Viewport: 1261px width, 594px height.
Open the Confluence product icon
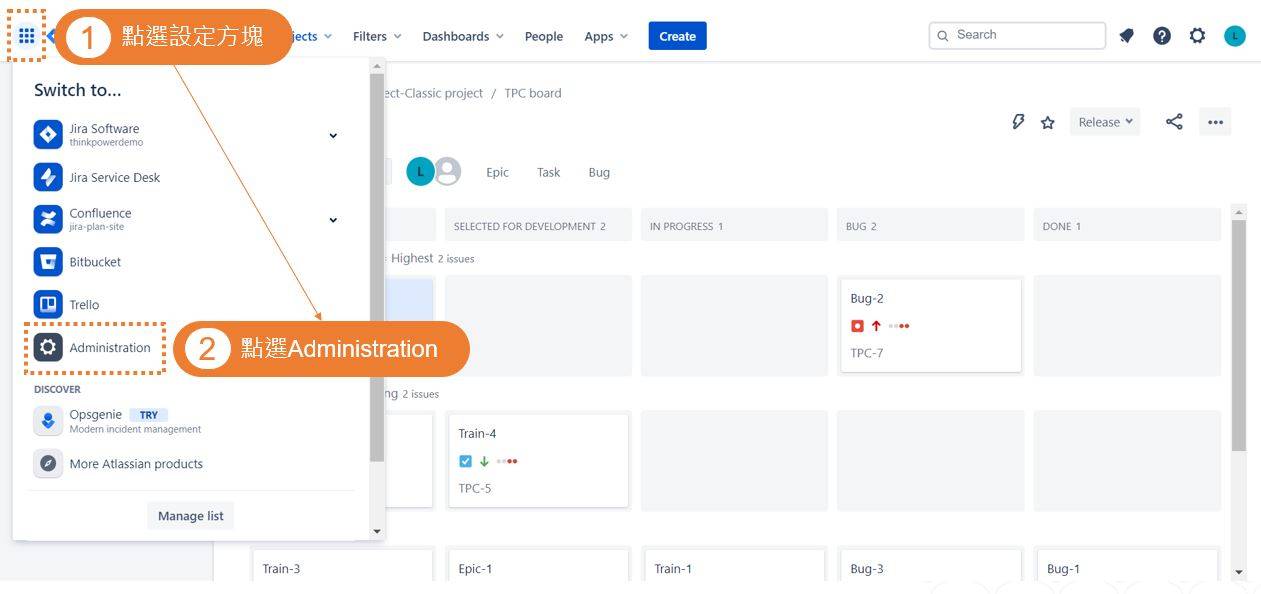48,219
